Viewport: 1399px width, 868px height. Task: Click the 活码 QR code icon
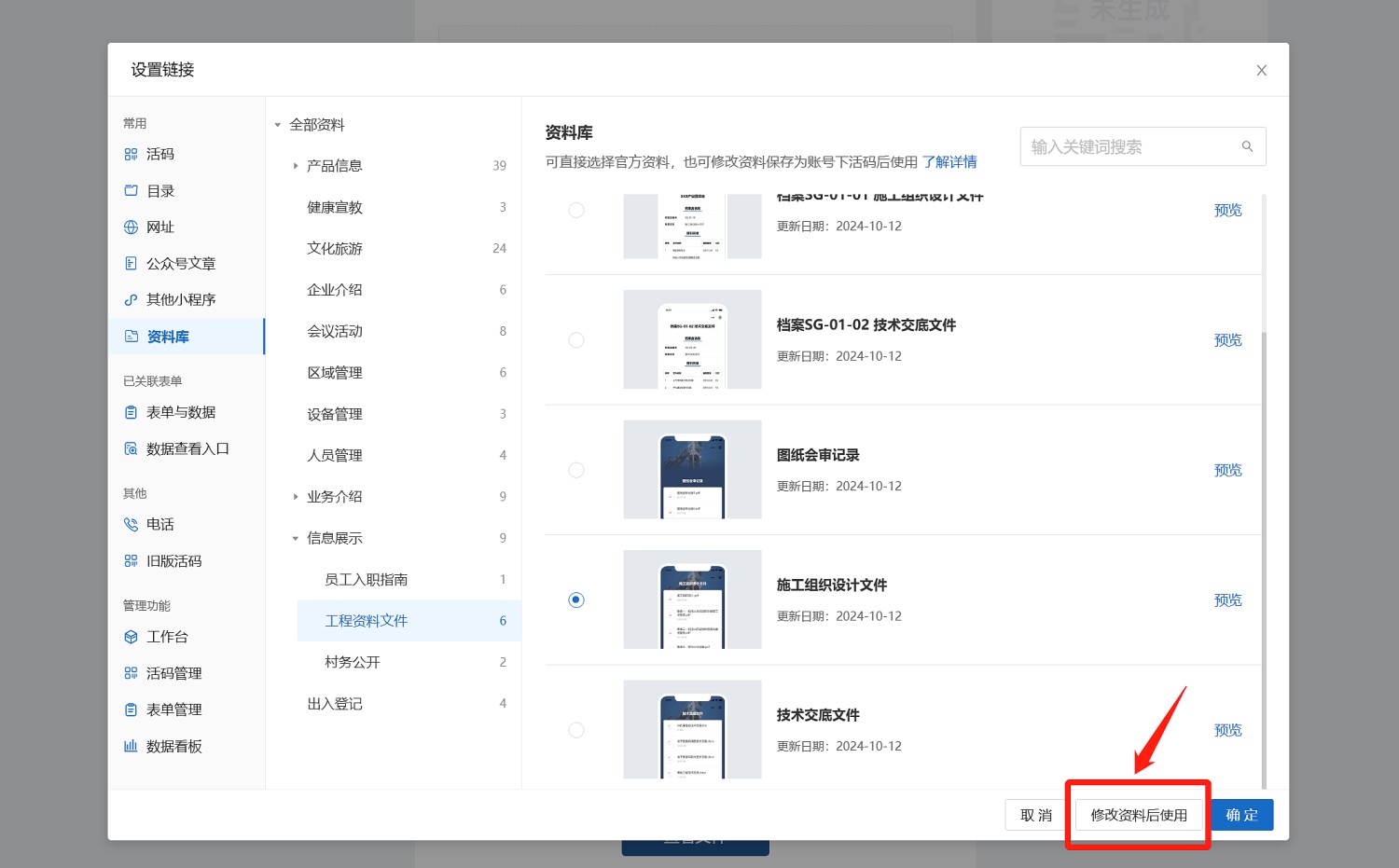point(131,155)
